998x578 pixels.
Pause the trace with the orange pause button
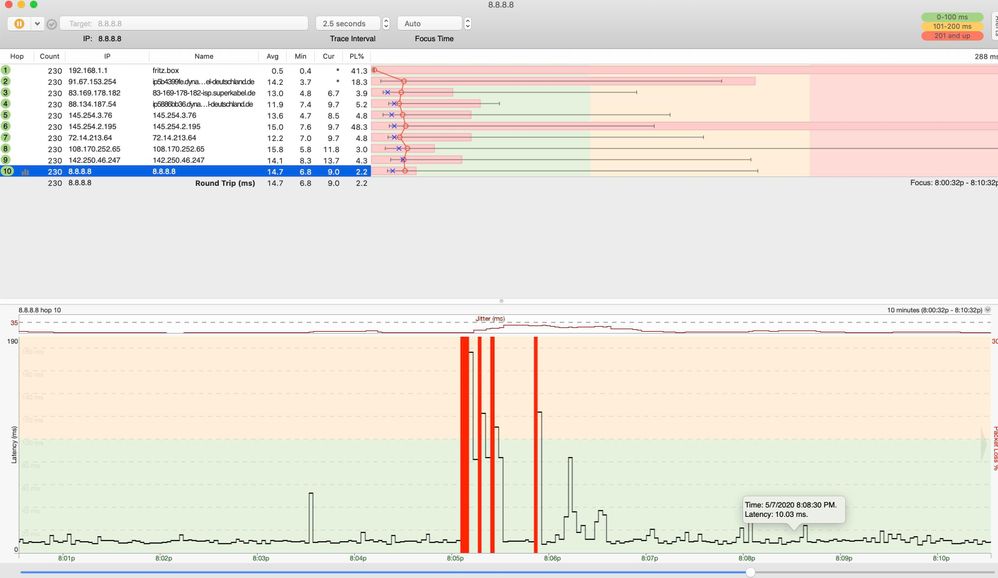point(19,24)
